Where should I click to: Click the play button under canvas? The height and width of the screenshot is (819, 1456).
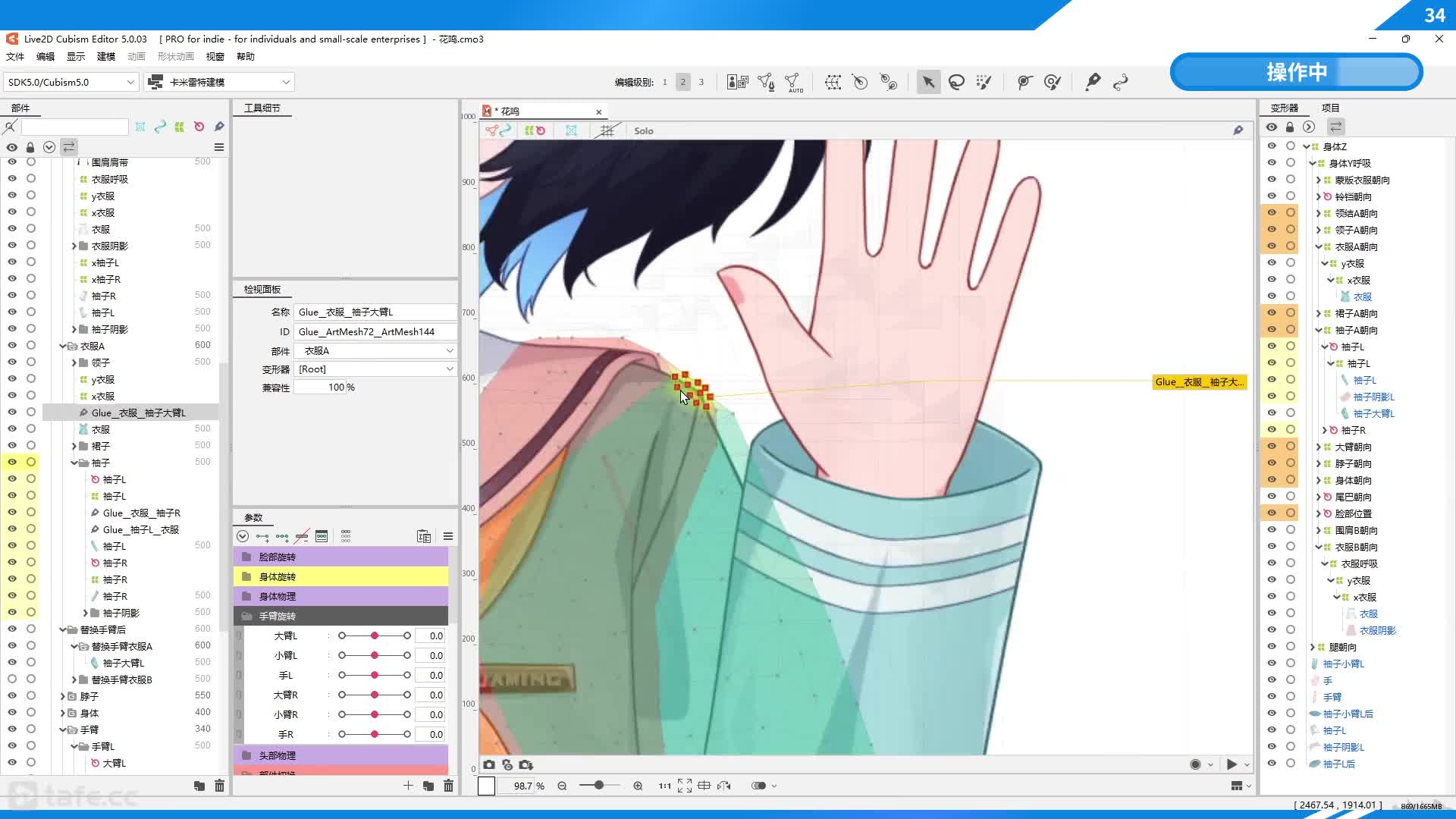(1232, 764)
